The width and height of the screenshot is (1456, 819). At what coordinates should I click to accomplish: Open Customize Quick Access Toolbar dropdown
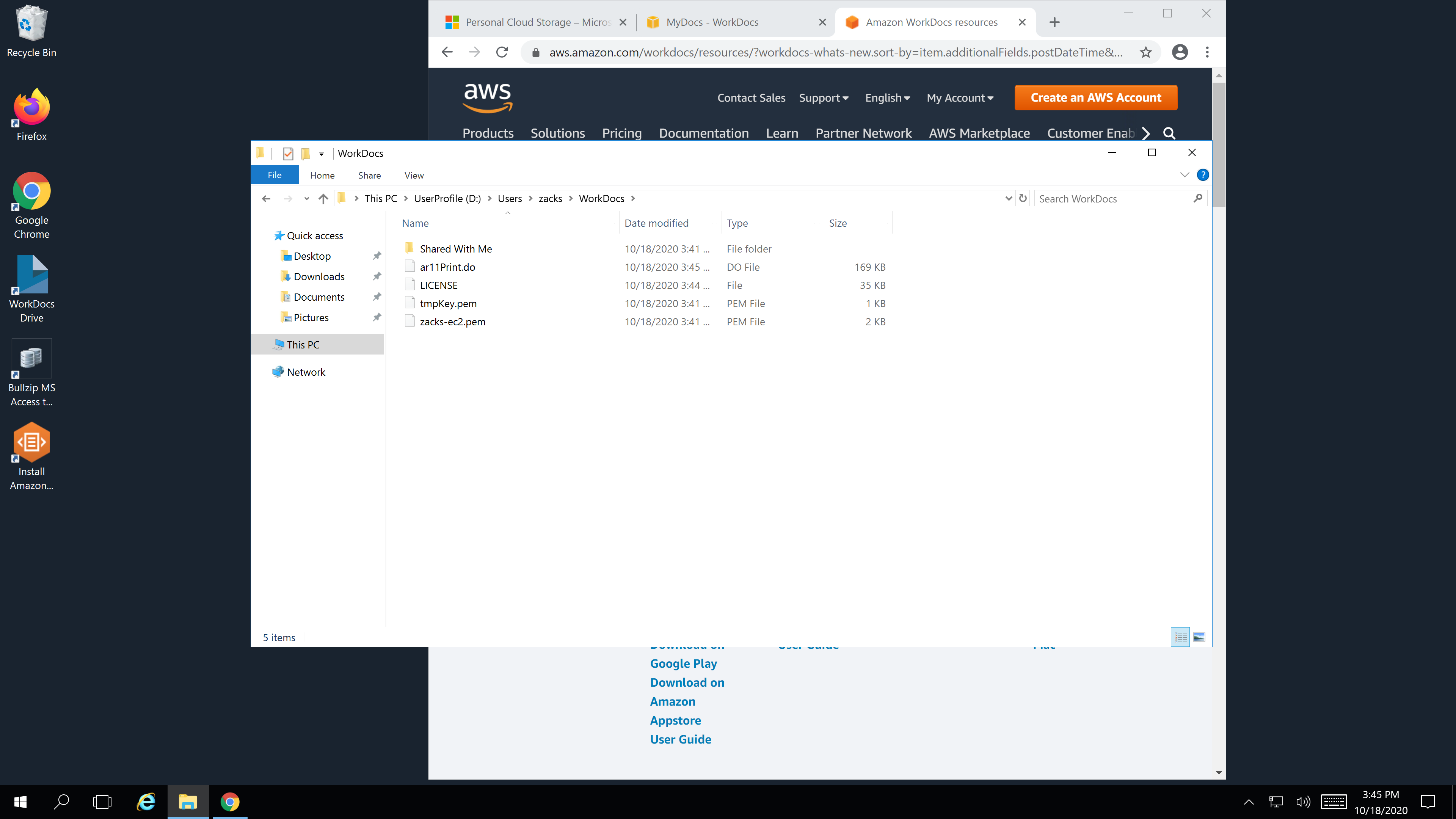pyautogui.click(x=321, y=154)
